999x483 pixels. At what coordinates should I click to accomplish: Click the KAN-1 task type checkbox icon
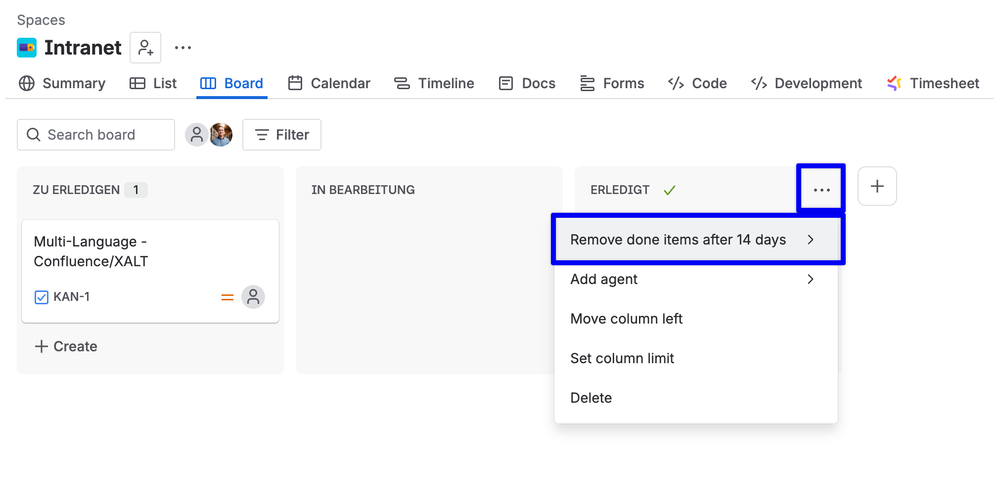[41, 297]
